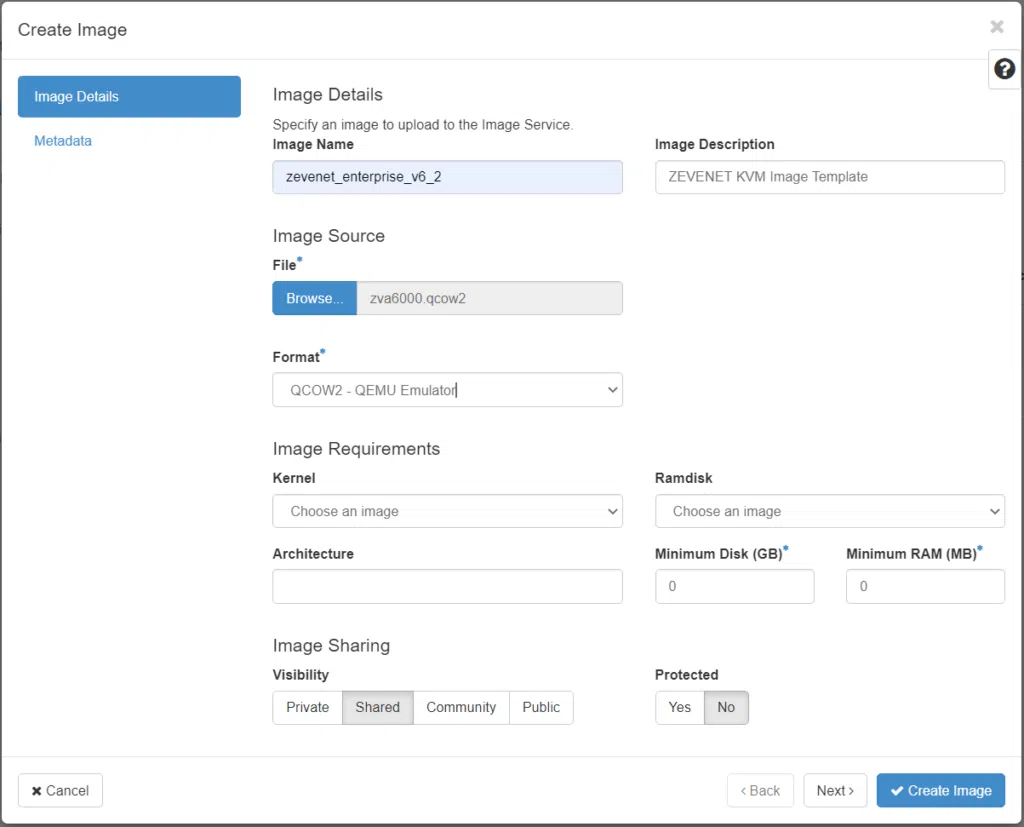This screenshot has height=827, width=1024.
Task: Keep Protected set to No
Action: (x=726, y=707)
